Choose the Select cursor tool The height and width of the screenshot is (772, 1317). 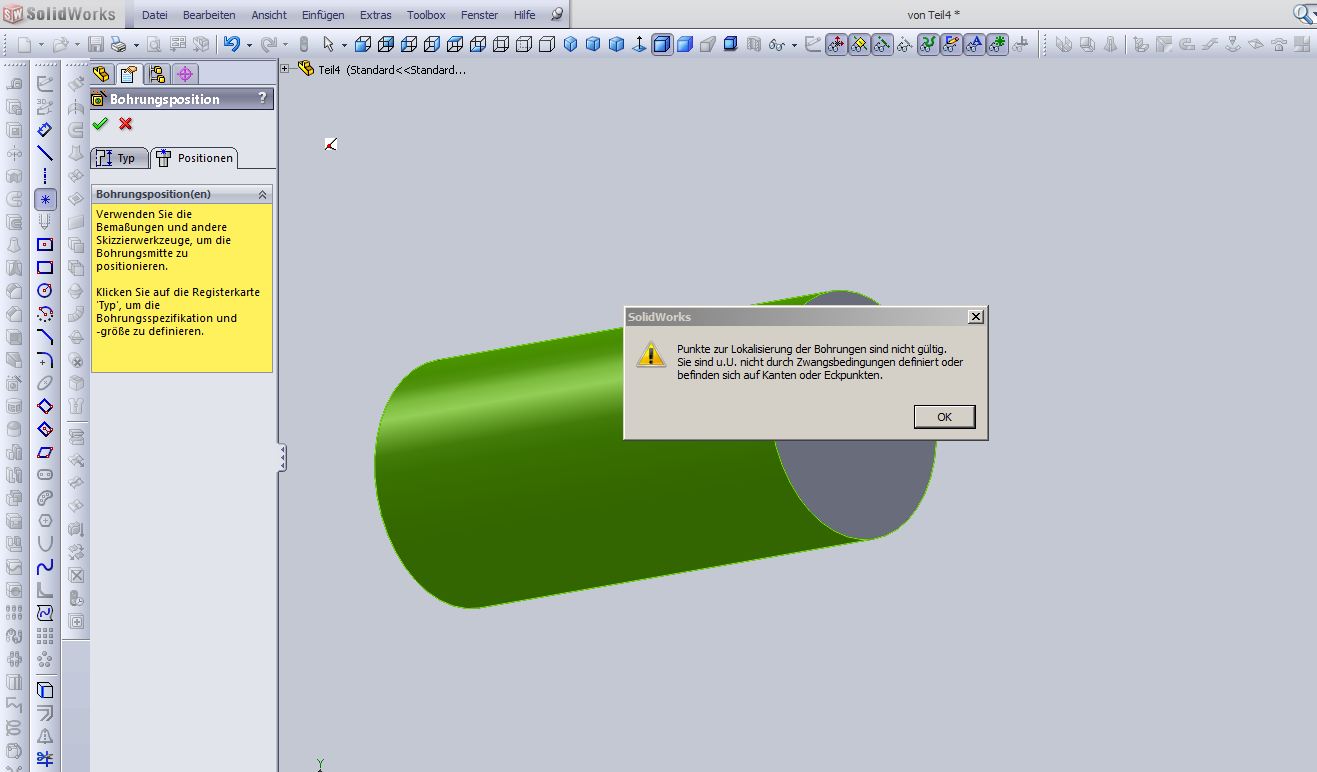[x=328, y=44]
